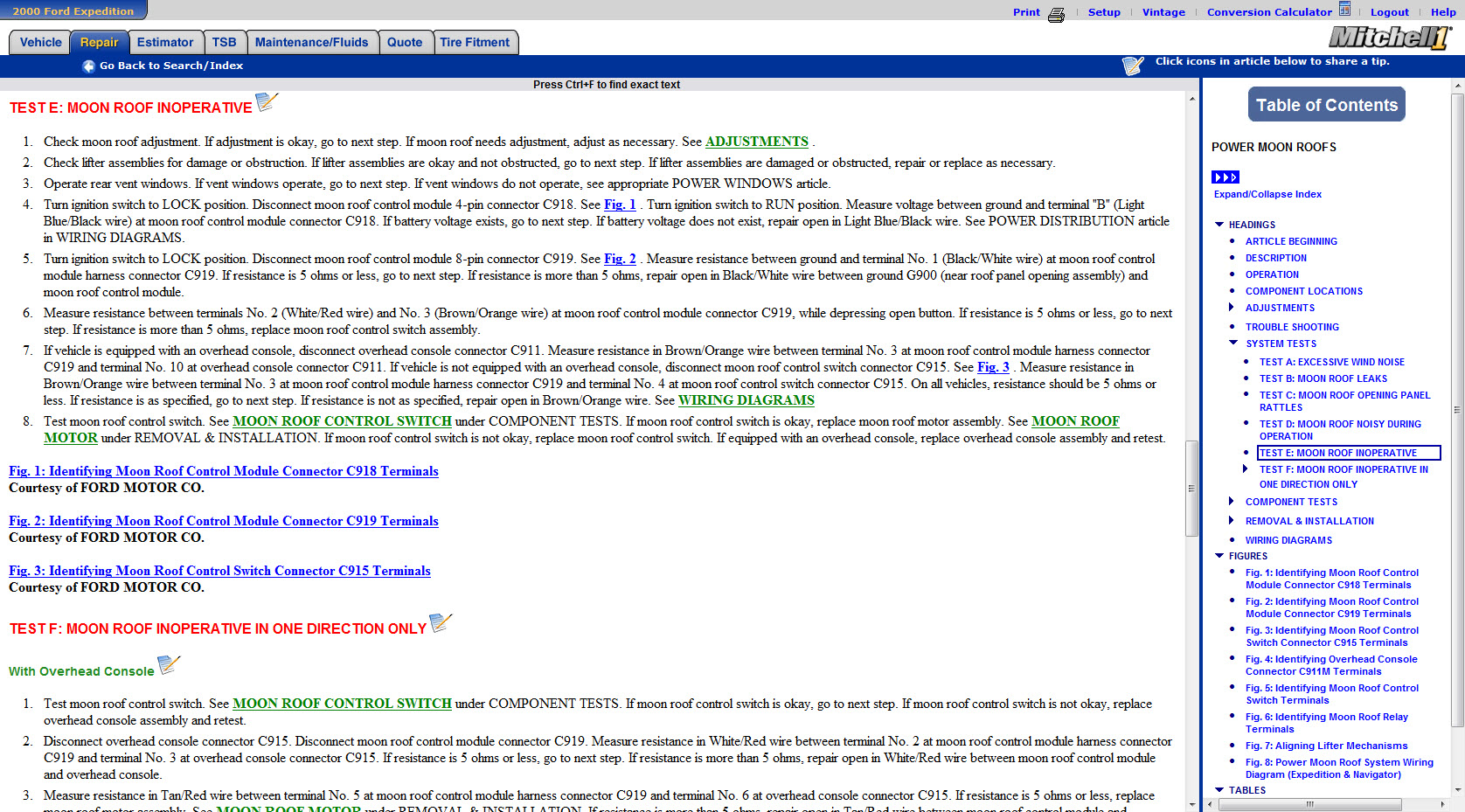Collapse the SYSTEM TESTS entry
This screenshot has height=812, width=1465.
[x=1233, y=344]
